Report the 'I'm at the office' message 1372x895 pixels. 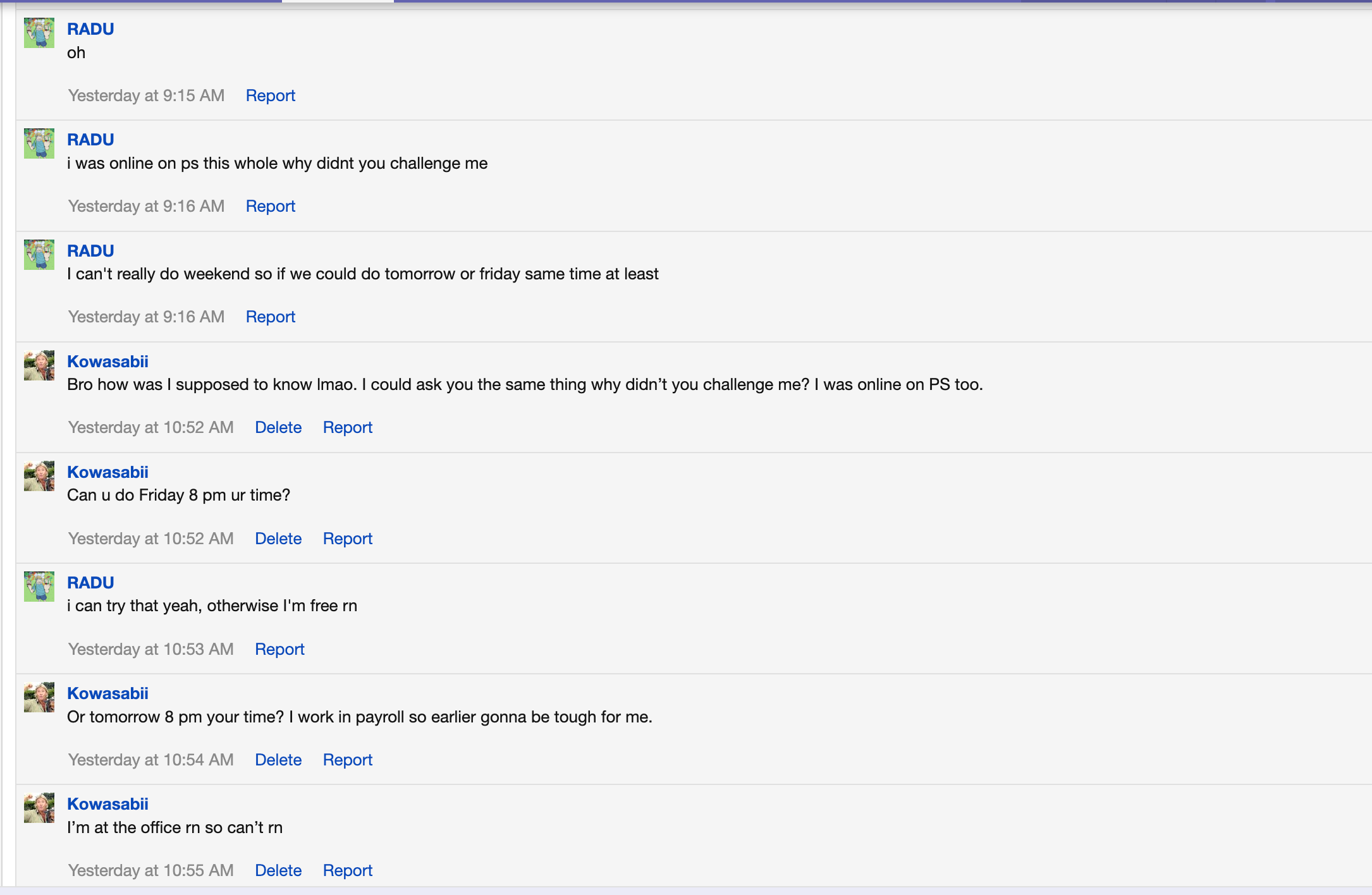pos(348,870)
